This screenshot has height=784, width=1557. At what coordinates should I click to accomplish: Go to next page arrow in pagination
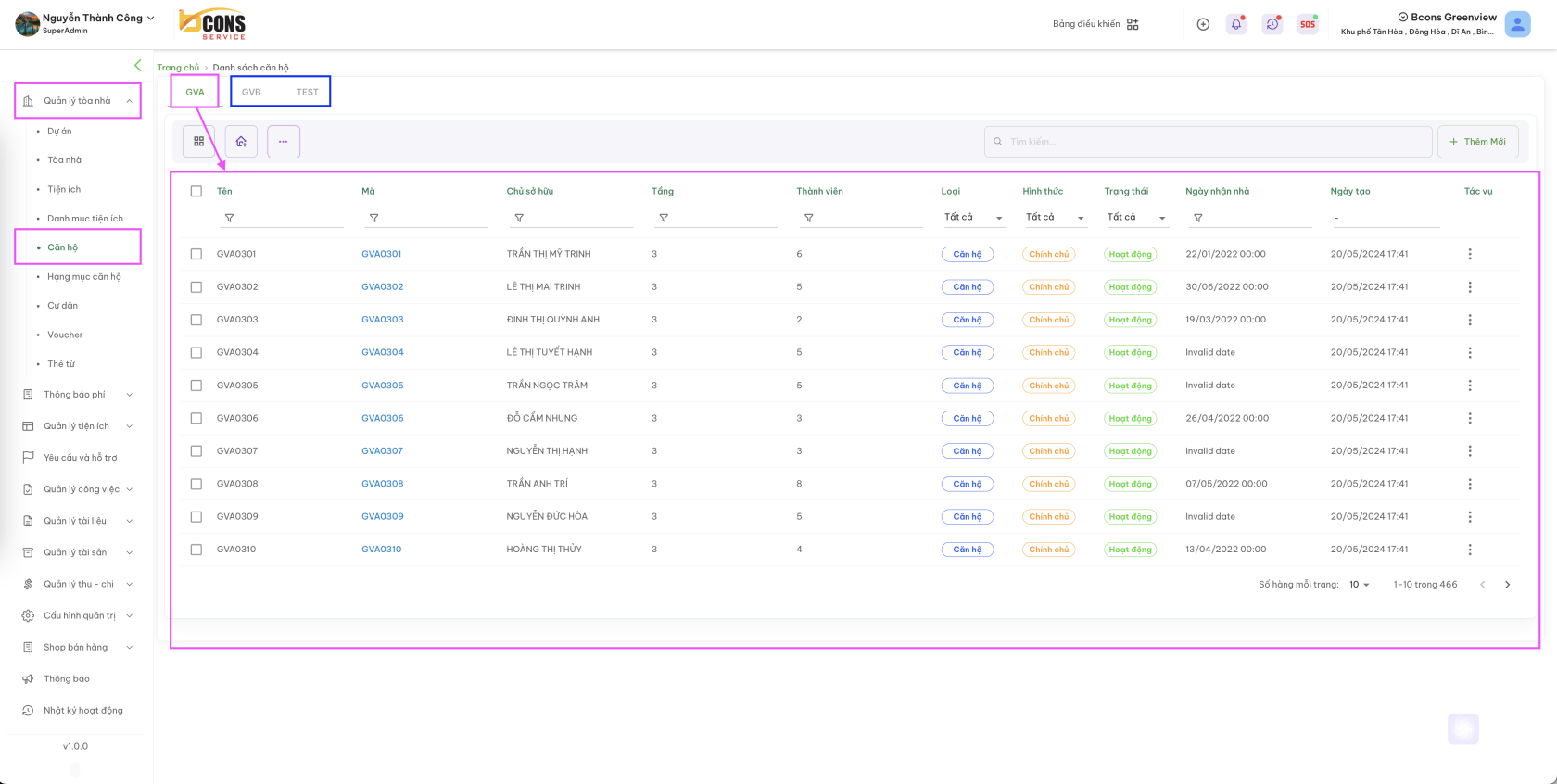[1508, 585]
